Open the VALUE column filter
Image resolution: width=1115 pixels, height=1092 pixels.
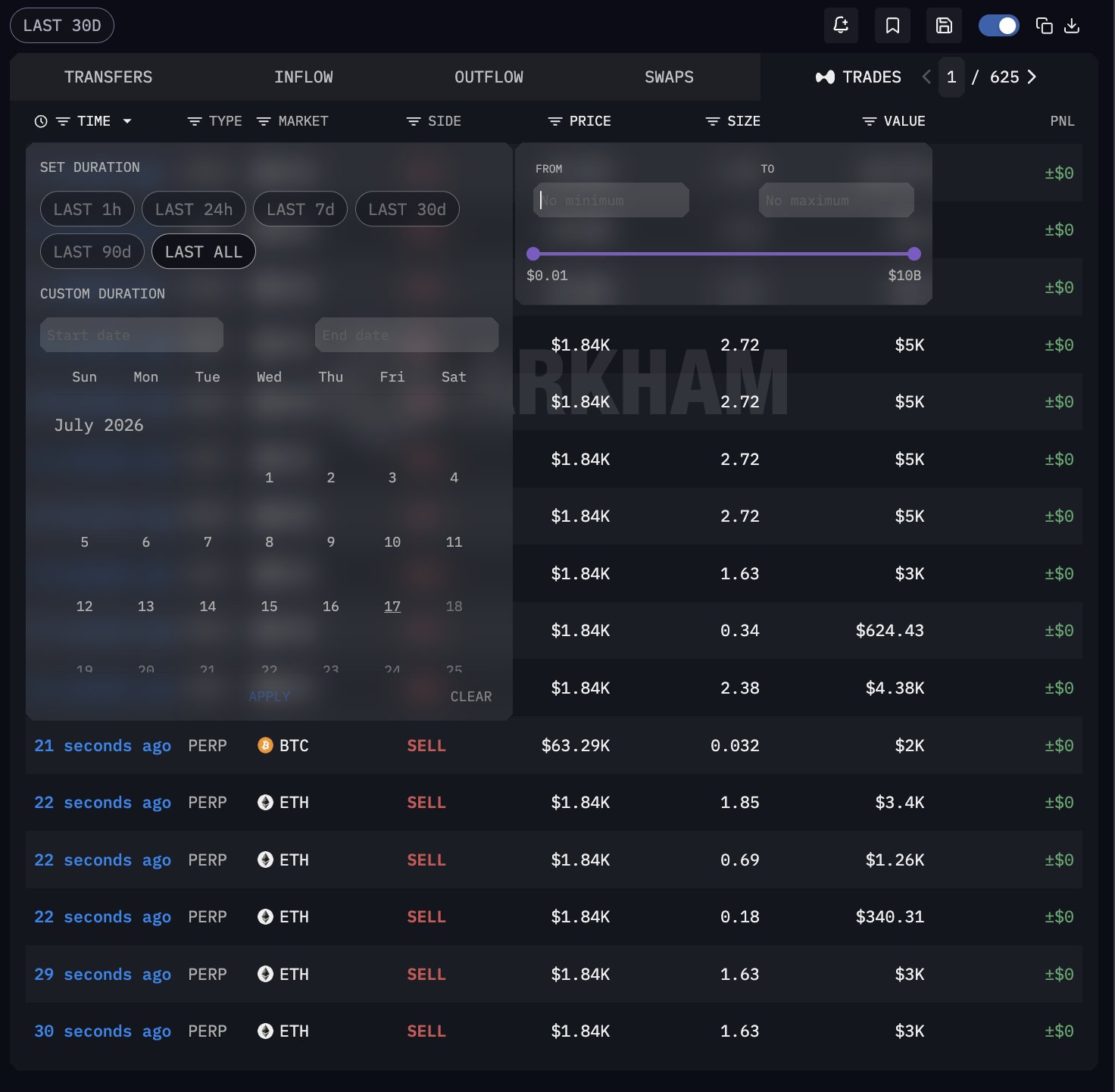click(x=870, y=121)
